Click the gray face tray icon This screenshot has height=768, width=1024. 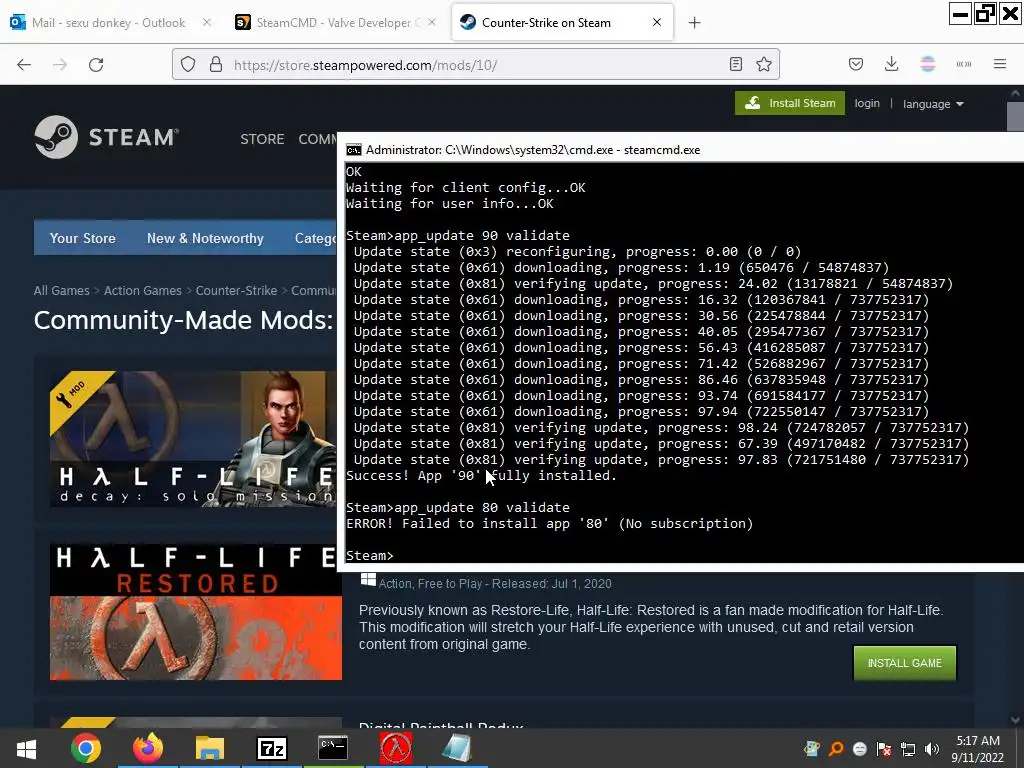coord(860,749)
